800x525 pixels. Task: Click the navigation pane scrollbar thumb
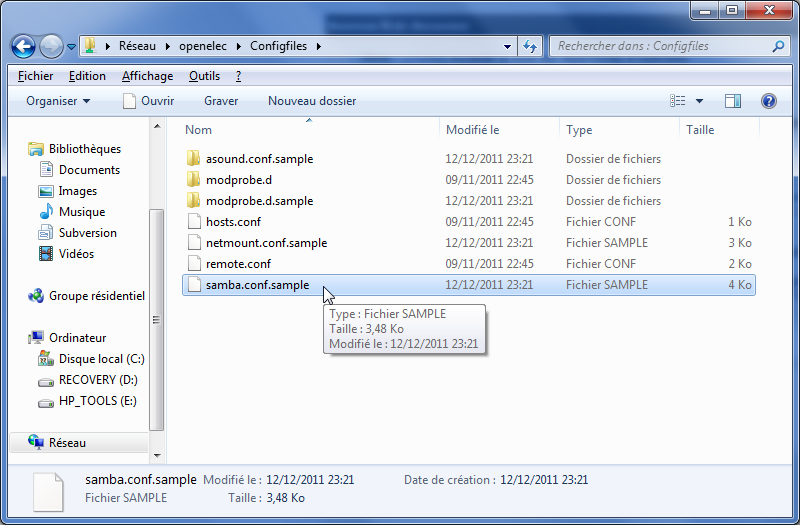click(x=157, y=320)
